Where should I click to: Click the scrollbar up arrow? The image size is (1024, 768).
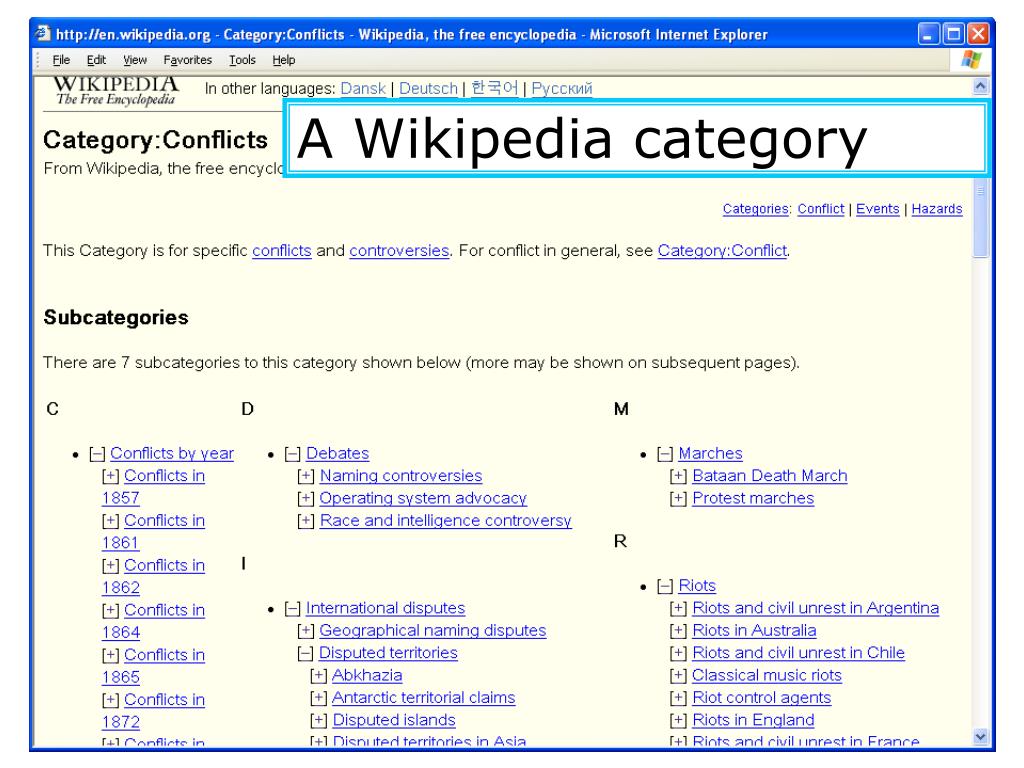pos(980,86)
